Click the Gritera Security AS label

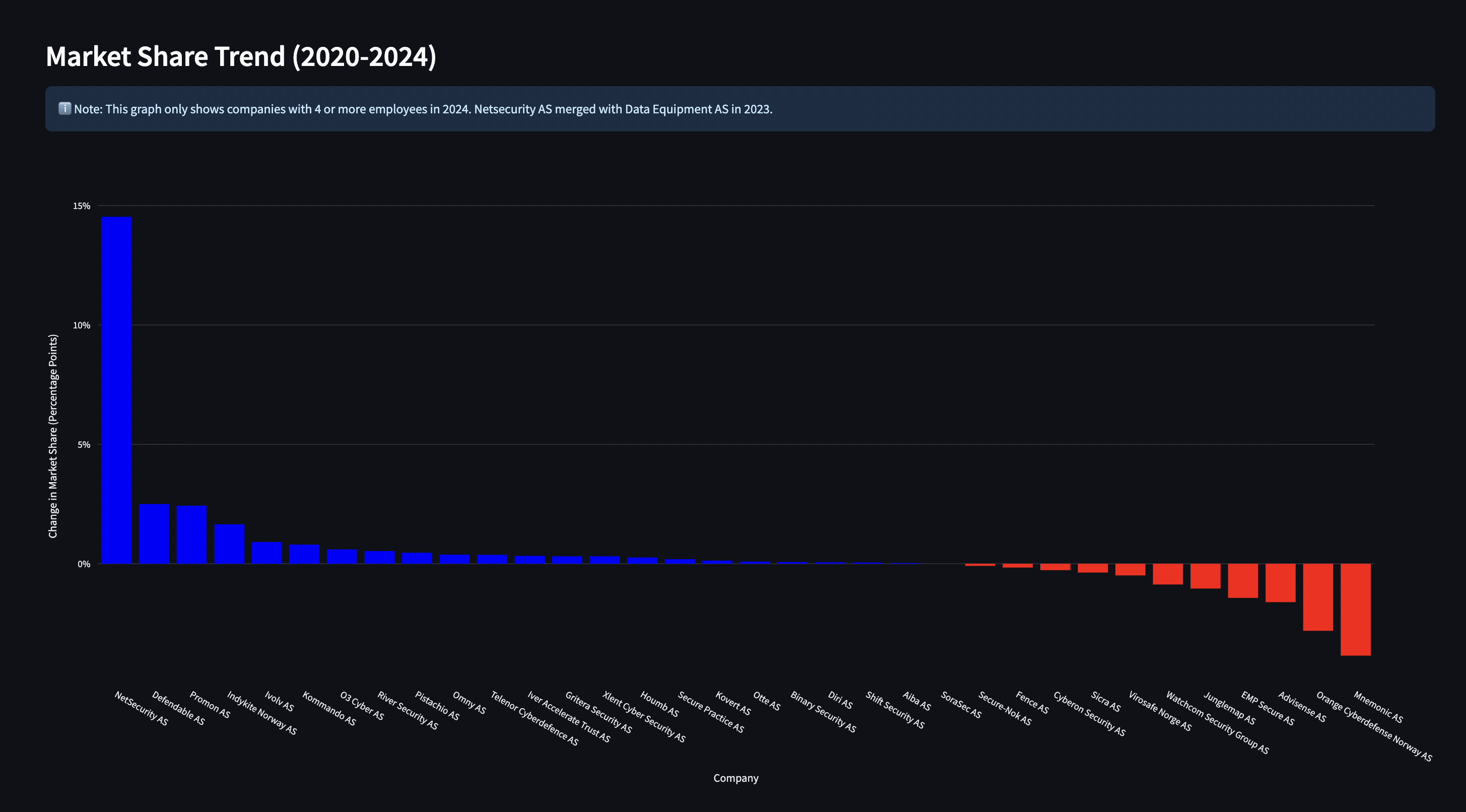pos(598,712)
